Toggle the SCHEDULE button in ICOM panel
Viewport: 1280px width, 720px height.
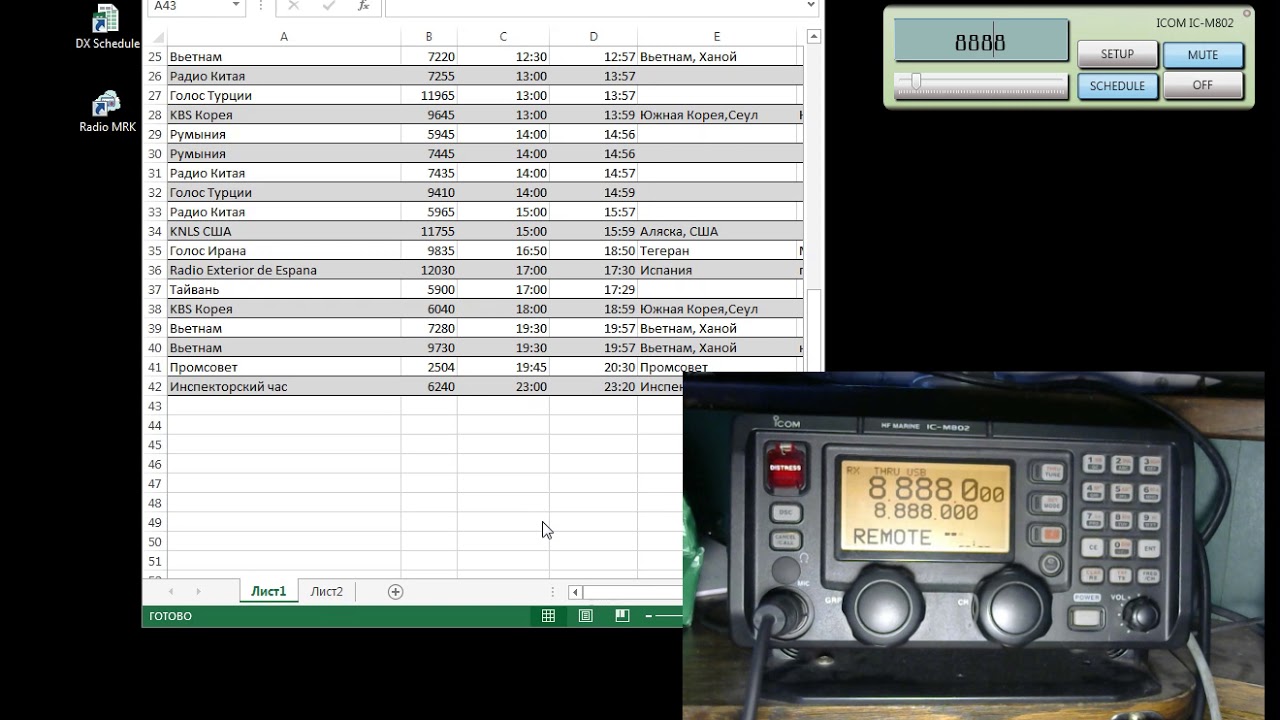pos(1117,86)
